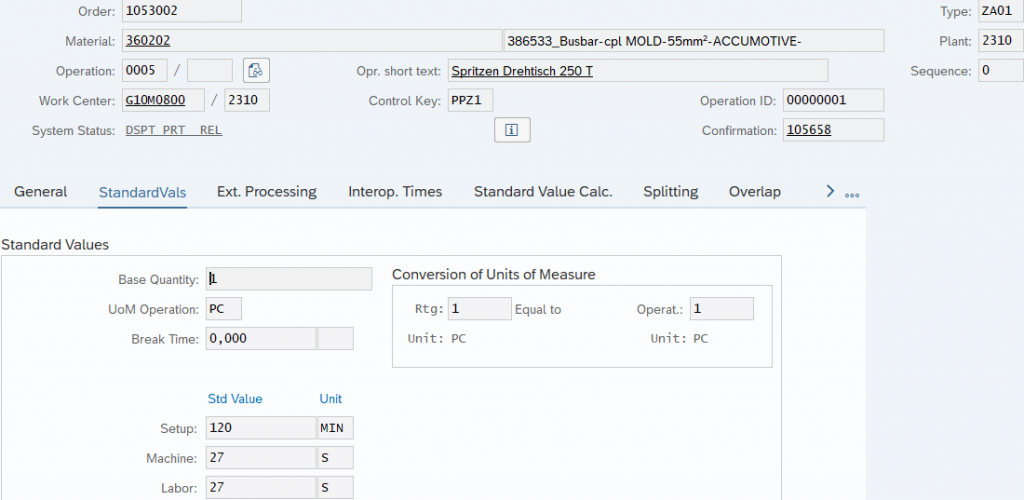Click confirmation number 105658
The height and width of the screenshot is (500, 1024).
click(x=809, y=131)
